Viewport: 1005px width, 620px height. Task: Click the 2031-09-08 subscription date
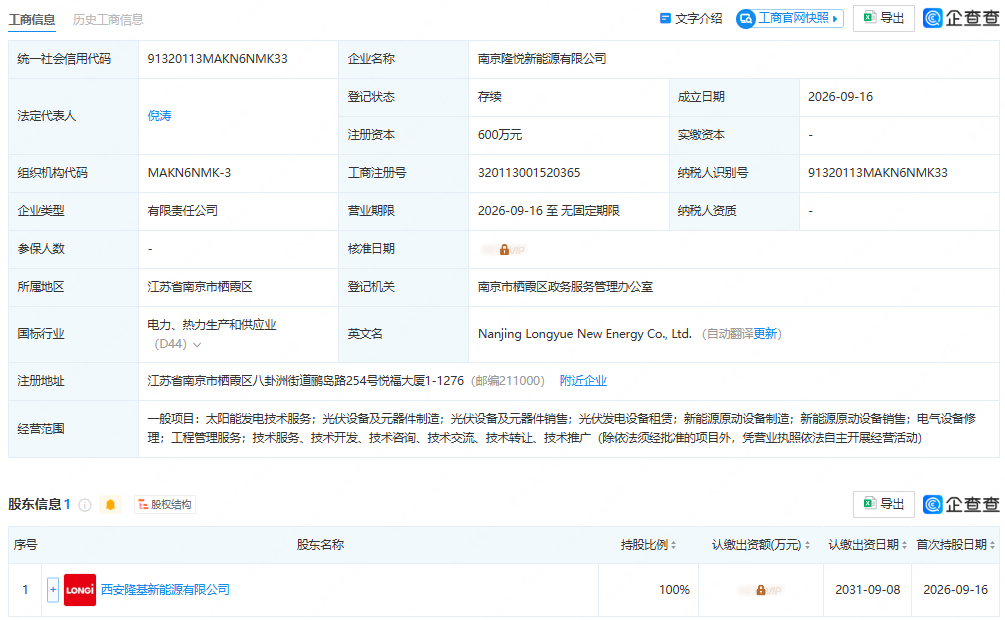click(x=867, y=590)
